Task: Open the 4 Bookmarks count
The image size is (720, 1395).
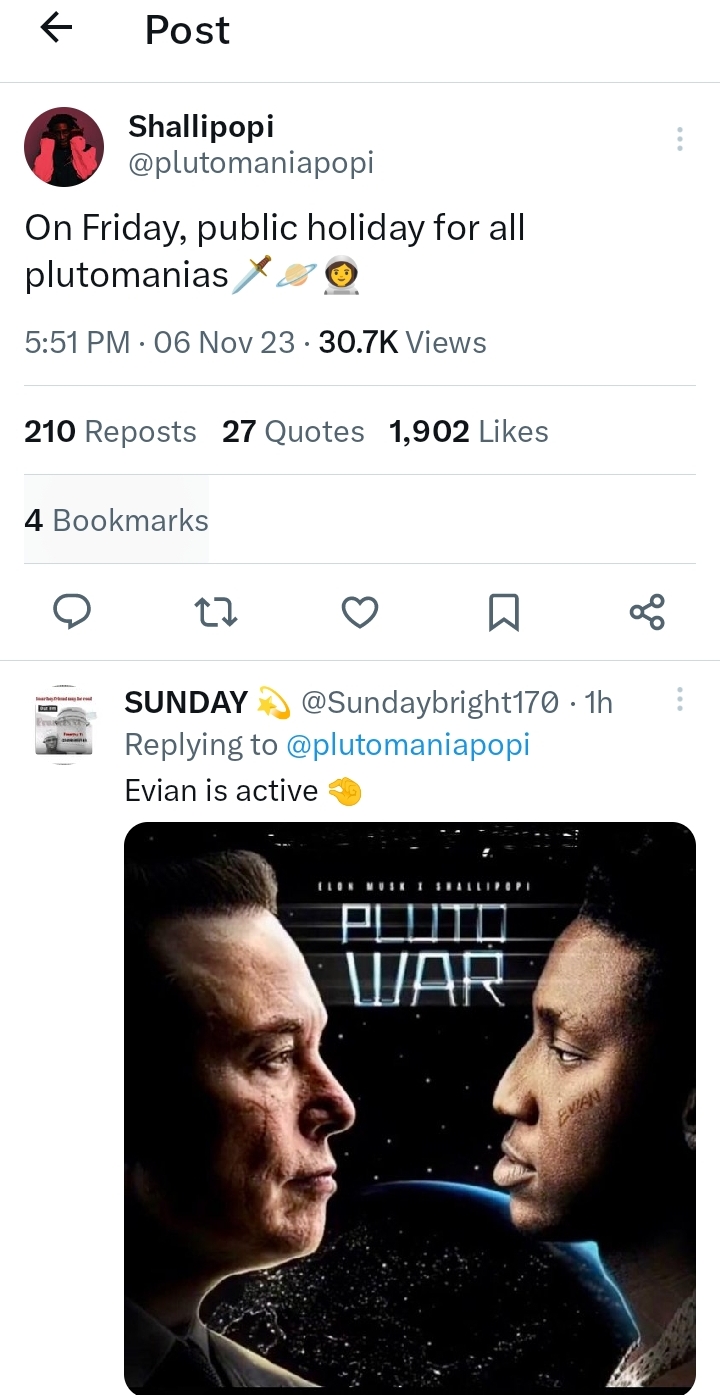Action: pyautogui.click(x=116, y=520)
